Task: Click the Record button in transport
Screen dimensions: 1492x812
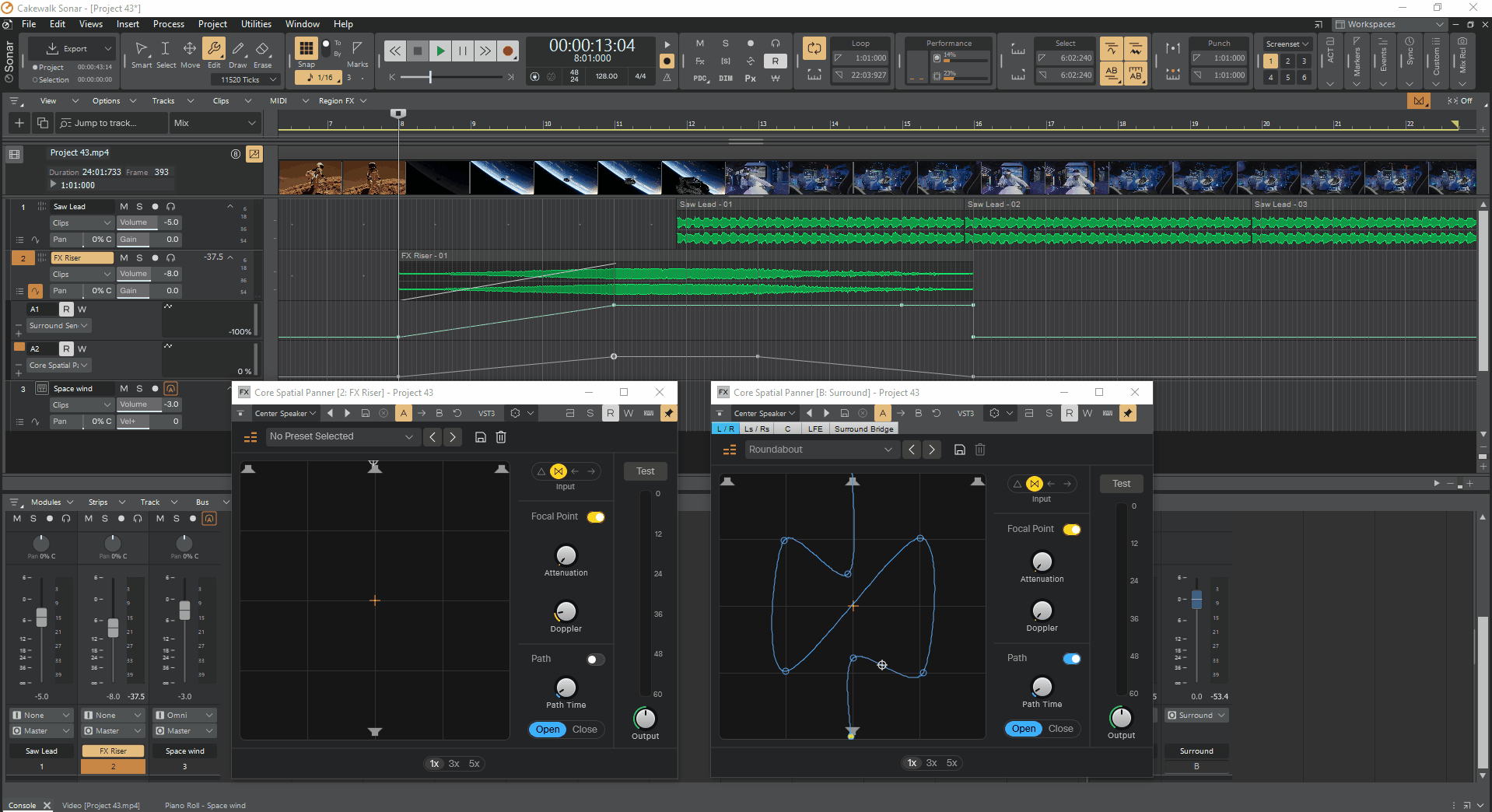Action: click(507, 51)
